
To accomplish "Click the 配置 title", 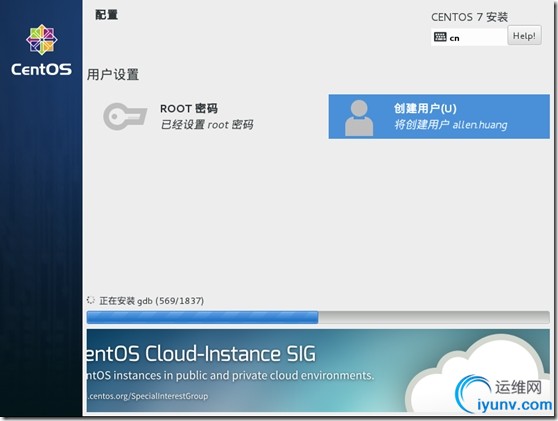I will pos(106,15).
